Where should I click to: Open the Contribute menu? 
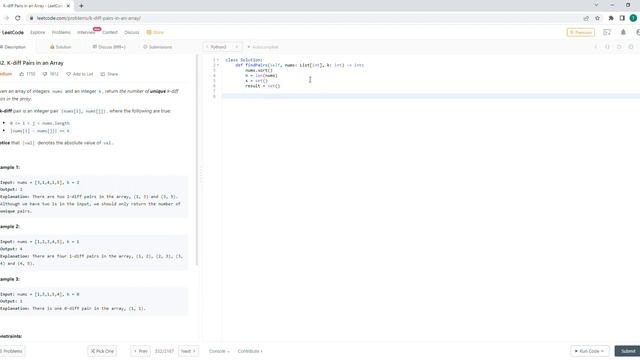tap(250, 351)
